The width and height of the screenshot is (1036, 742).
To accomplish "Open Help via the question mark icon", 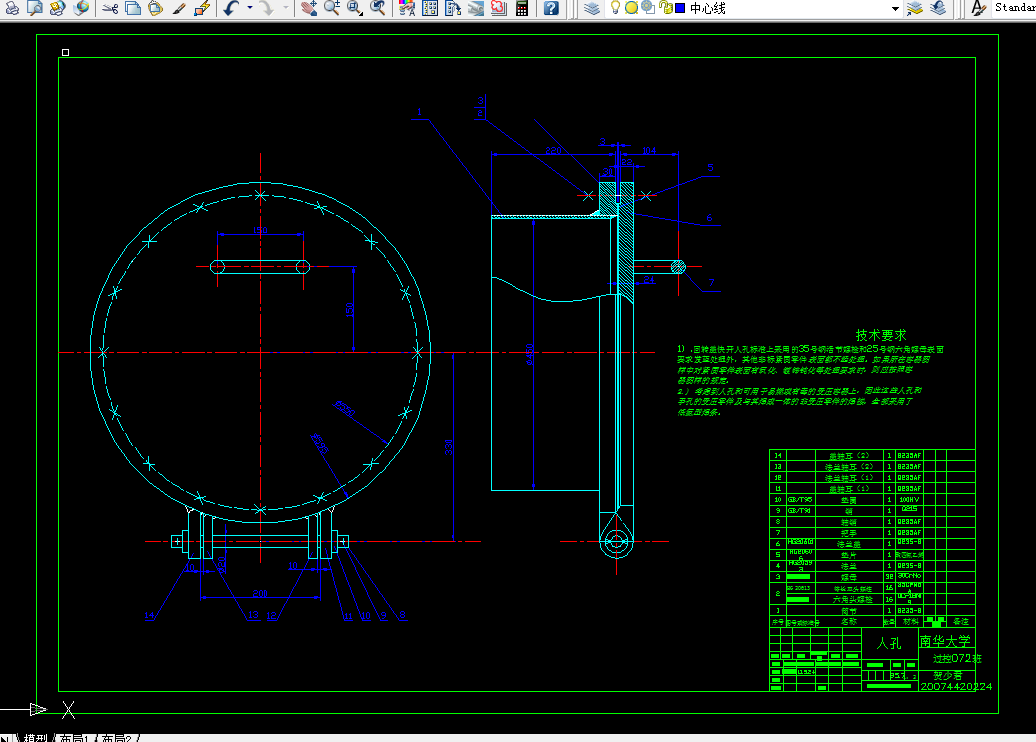I will click(x=551, y=8).
